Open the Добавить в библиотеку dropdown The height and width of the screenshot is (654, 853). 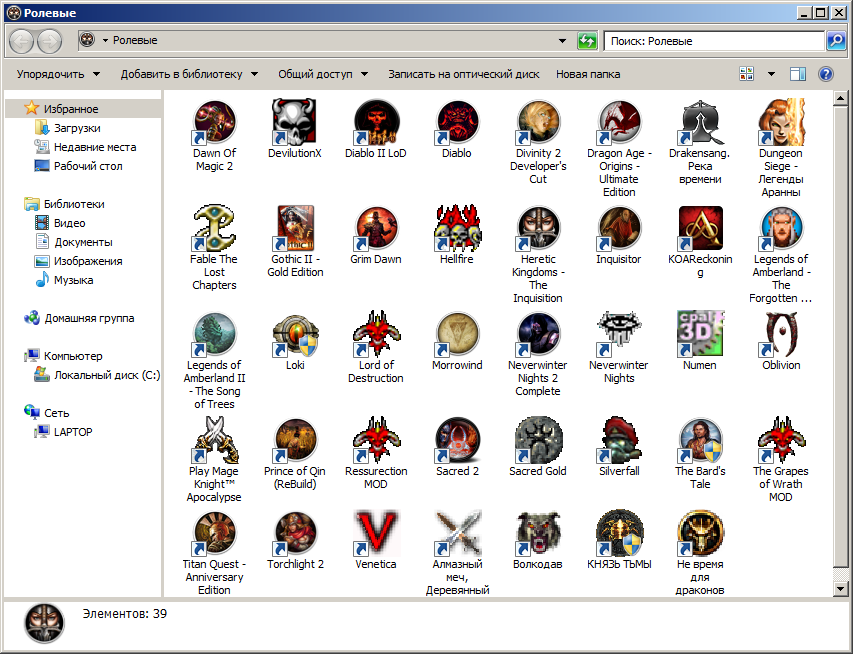(189, 74)
